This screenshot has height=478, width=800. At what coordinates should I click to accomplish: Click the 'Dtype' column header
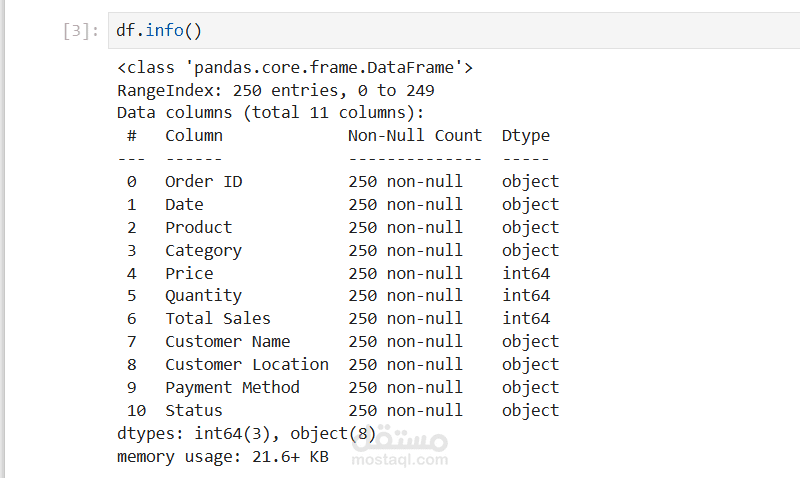coord(526,135)
